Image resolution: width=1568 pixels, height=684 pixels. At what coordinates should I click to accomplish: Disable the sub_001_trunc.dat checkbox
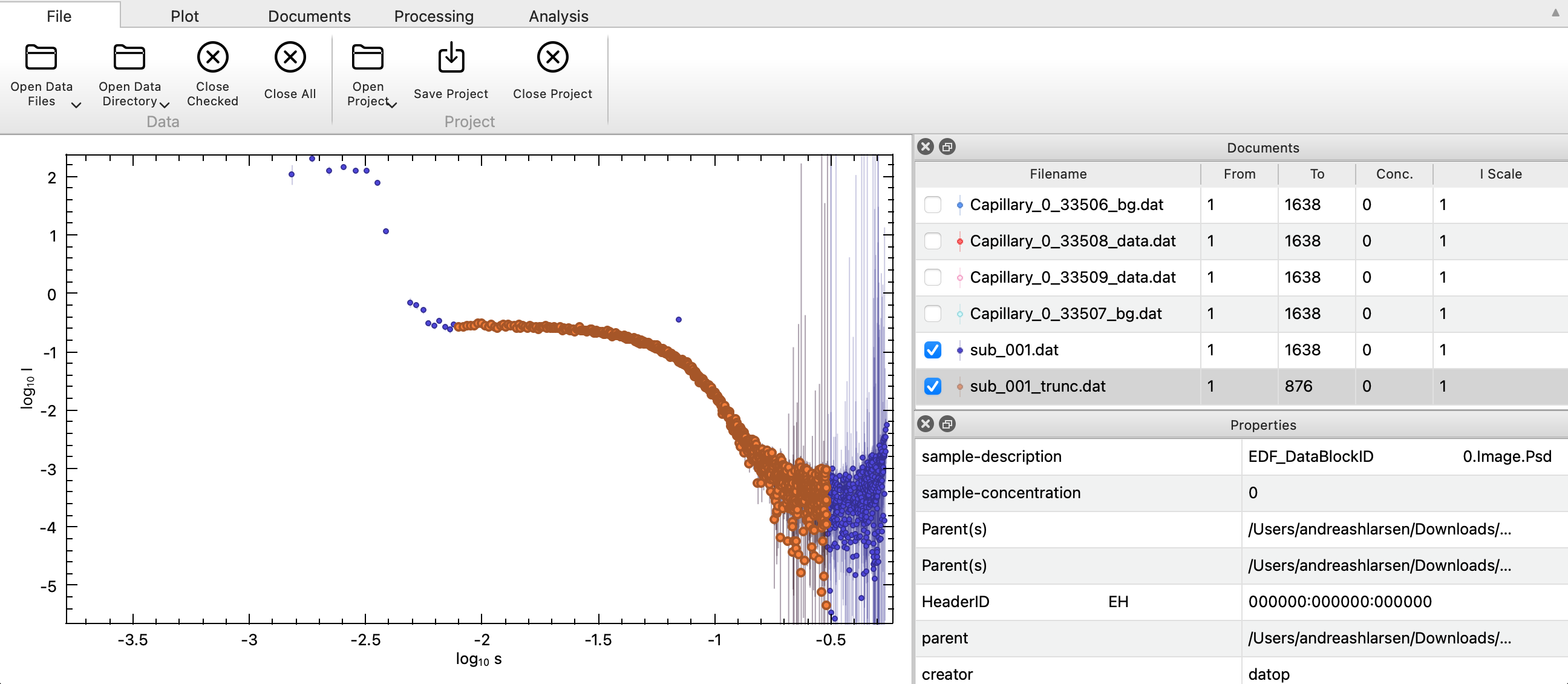(x=933, y=386)
